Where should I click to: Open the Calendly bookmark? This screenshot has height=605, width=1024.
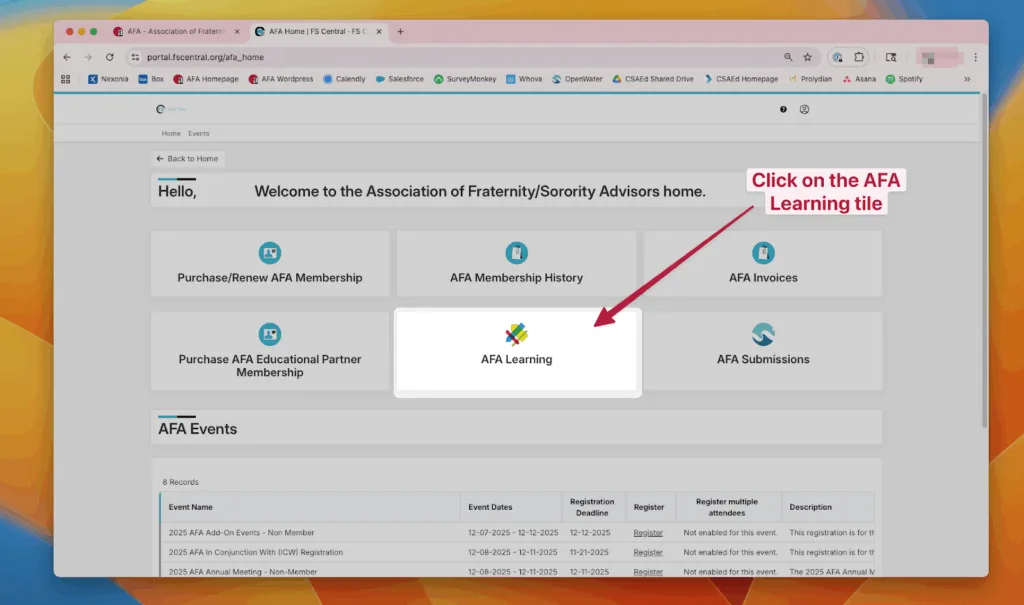(x=344, y=79)
